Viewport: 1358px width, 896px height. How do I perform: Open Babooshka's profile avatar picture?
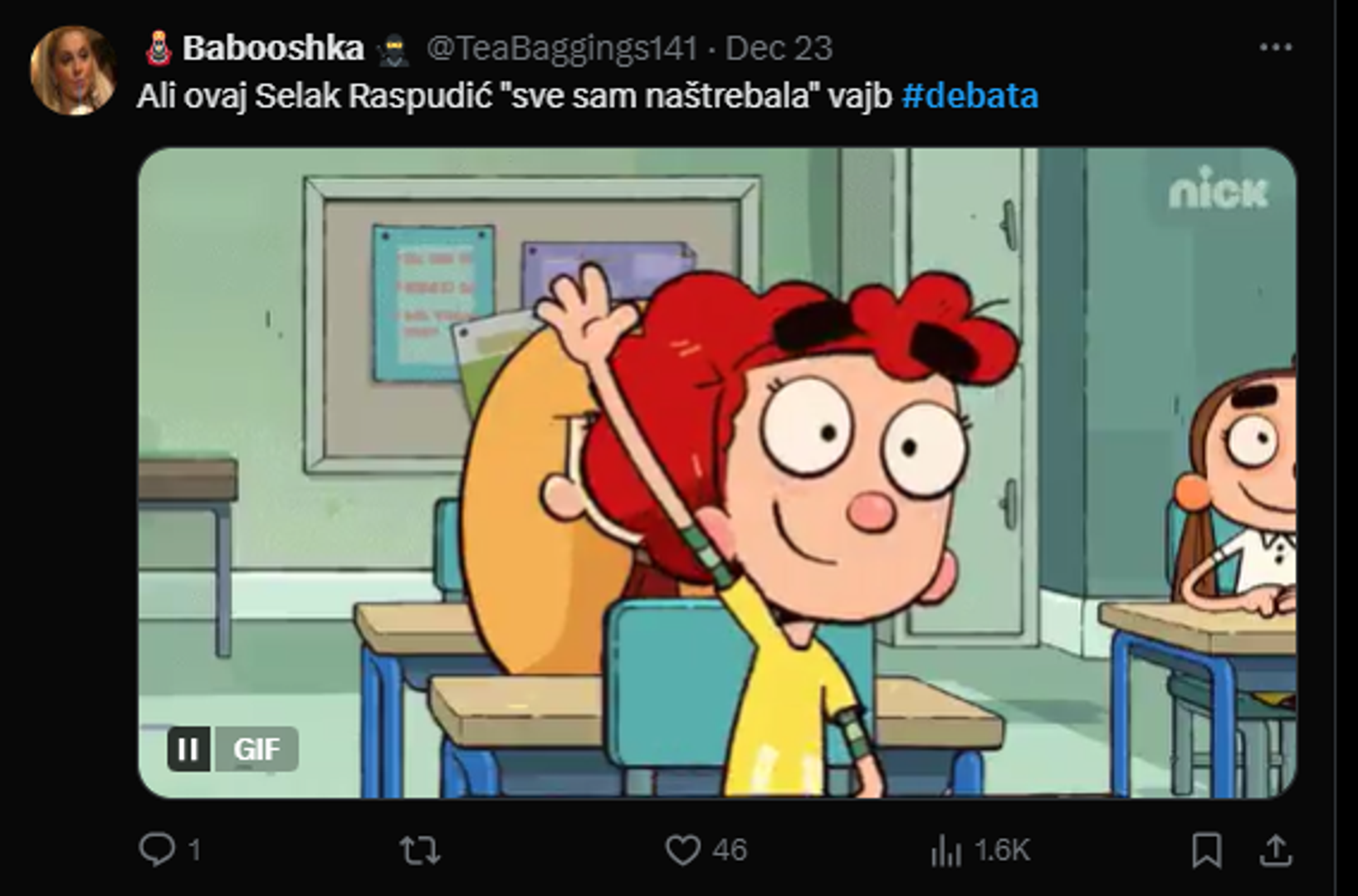pos(73,70)
